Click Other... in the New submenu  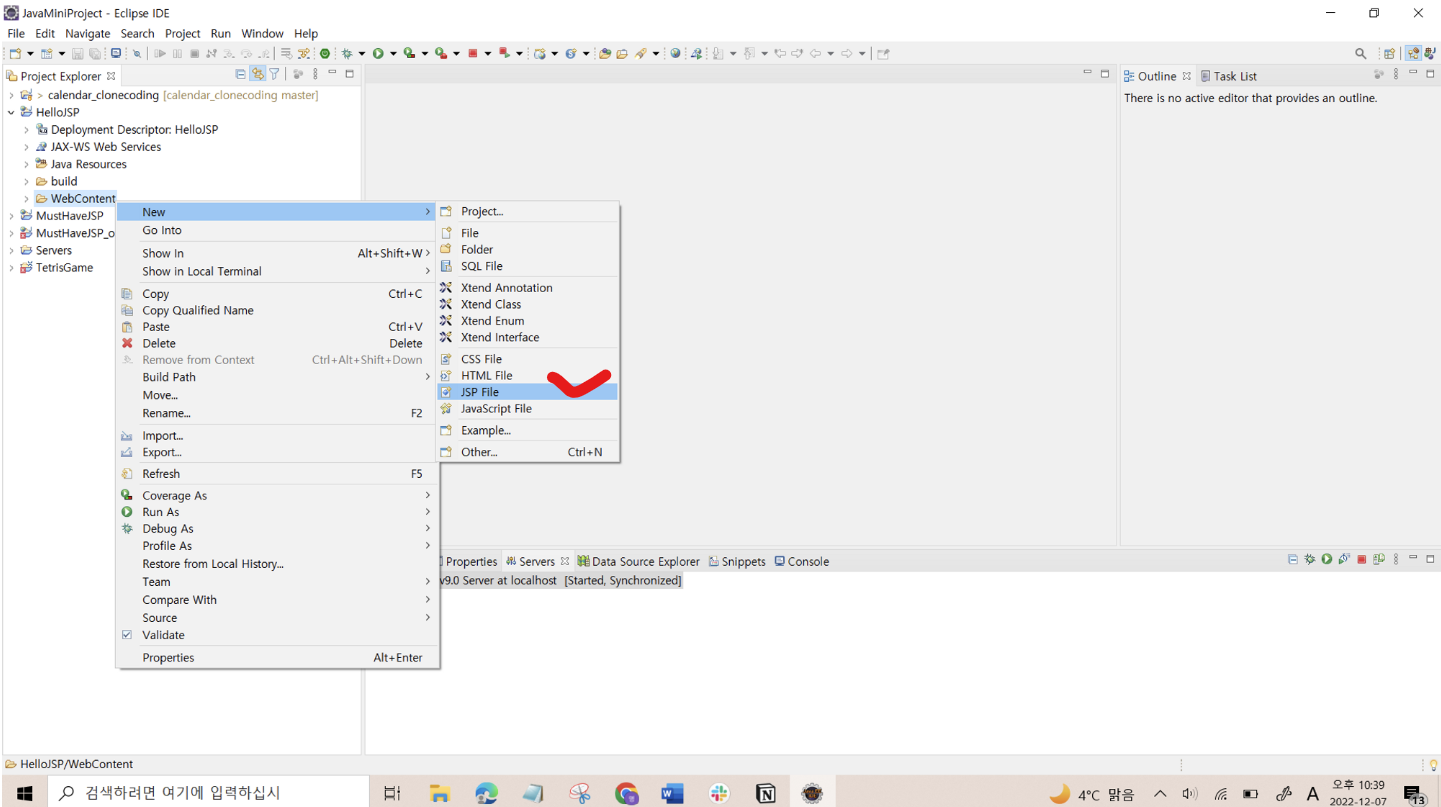[528, 452]
